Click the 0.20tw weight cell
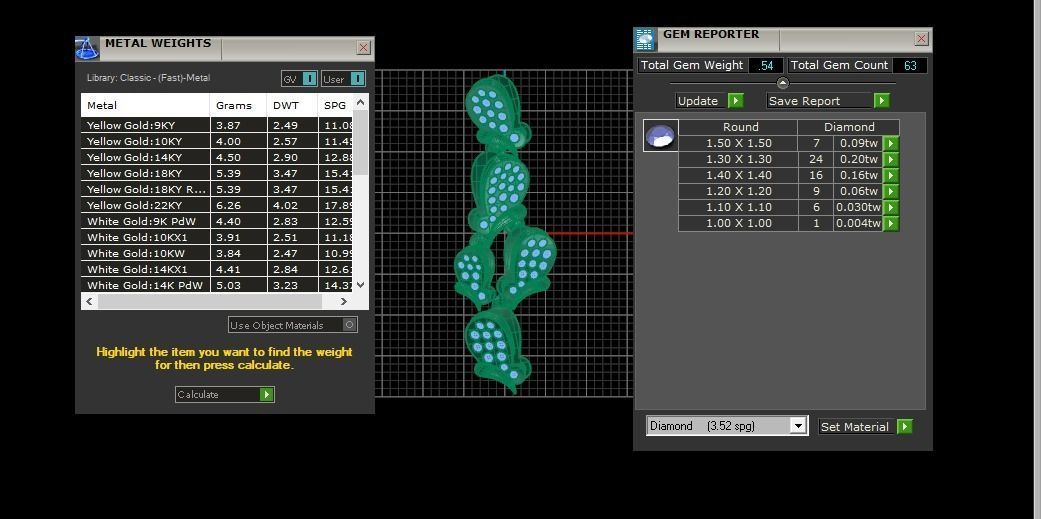Screen dimensions: 1041x519 tap(858, 159)
